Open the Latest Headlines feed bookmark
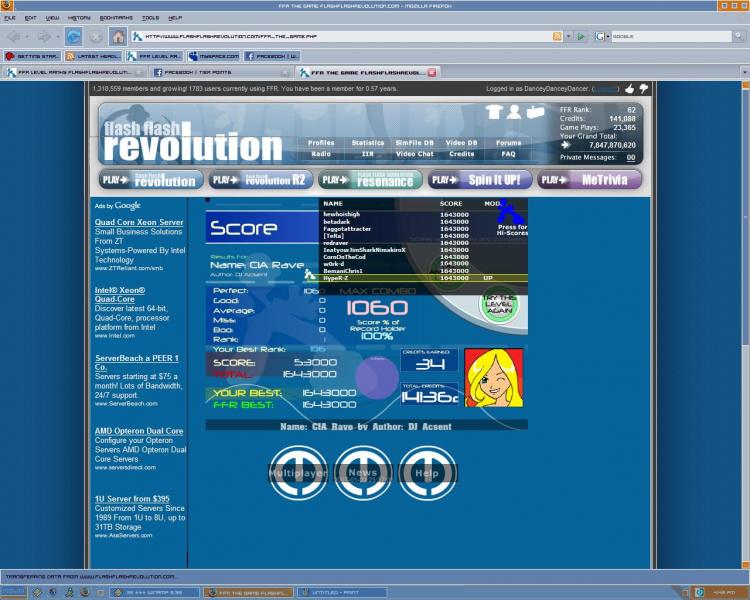The width and height of the screenshot is (750, 600). (93, 56)
